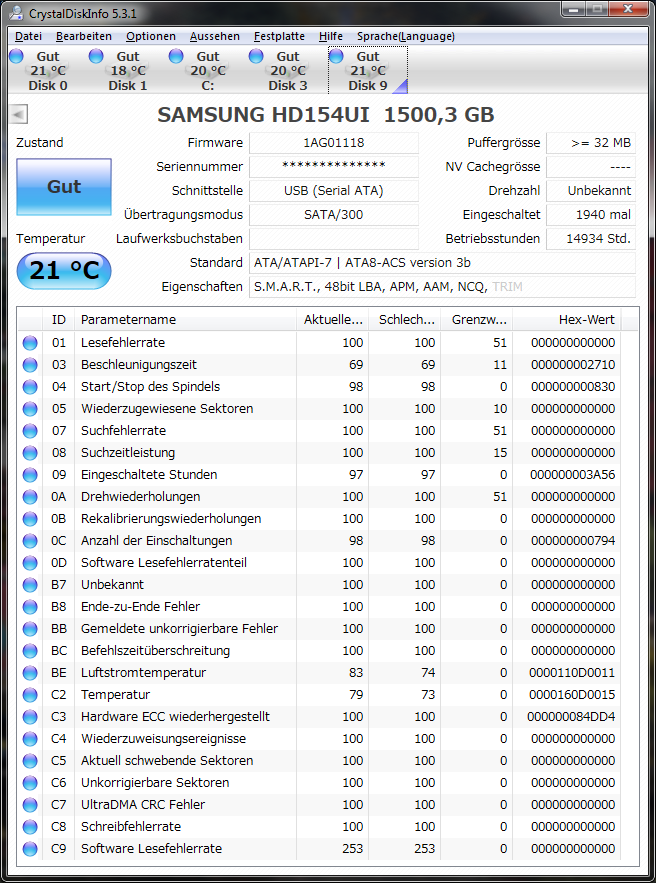
Task: Click the Drehzahl value Unbekannt
Action: pyautogui.click(x=591, y=191)
